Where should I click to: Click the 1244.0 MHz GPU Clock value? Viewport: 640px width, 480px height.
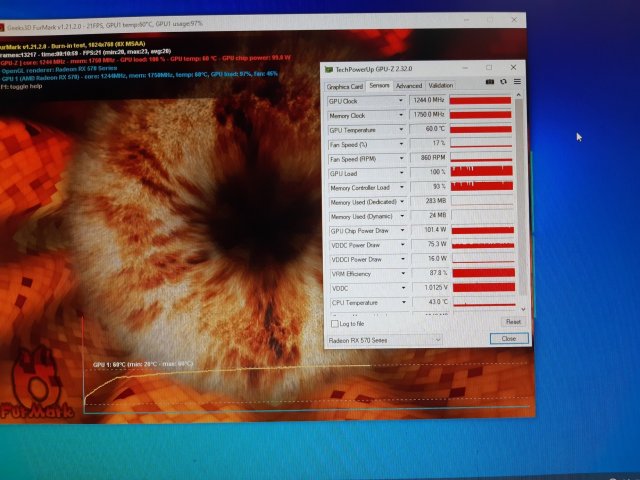(428, 100)
